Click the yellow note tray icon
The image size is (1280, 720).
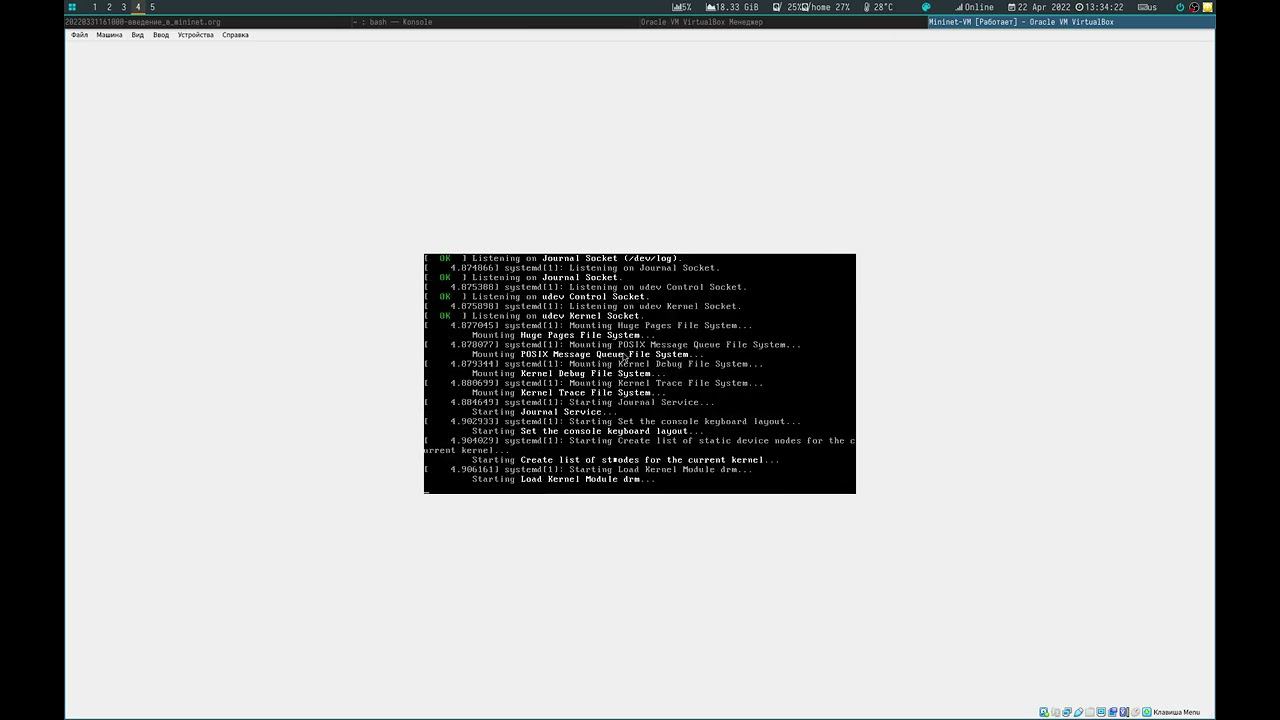pos(1208,7)
